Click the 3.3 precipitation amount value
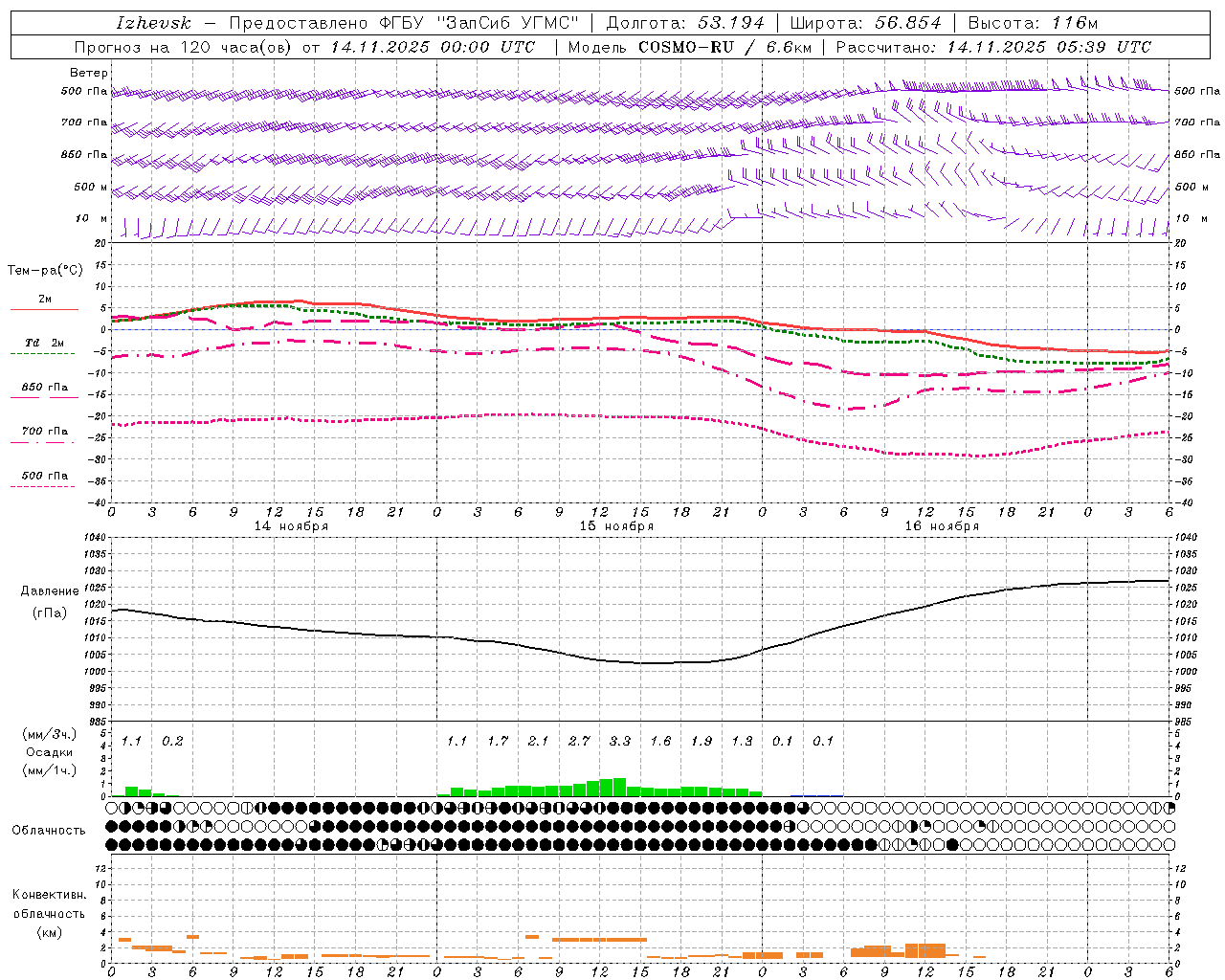 coord(620,742)
